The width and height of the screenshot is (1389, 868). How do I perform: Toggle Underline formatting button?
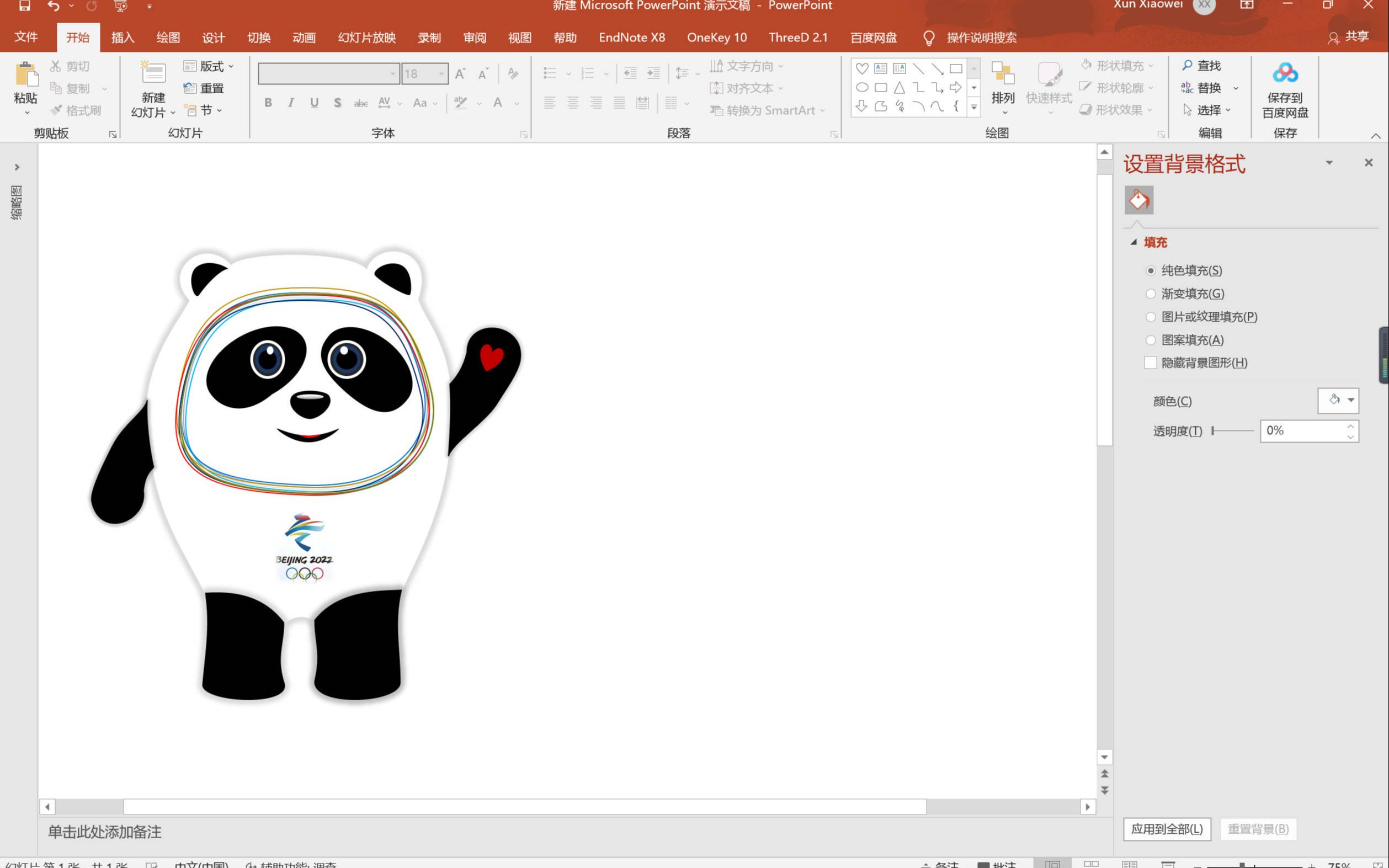[x=314, y=103]
